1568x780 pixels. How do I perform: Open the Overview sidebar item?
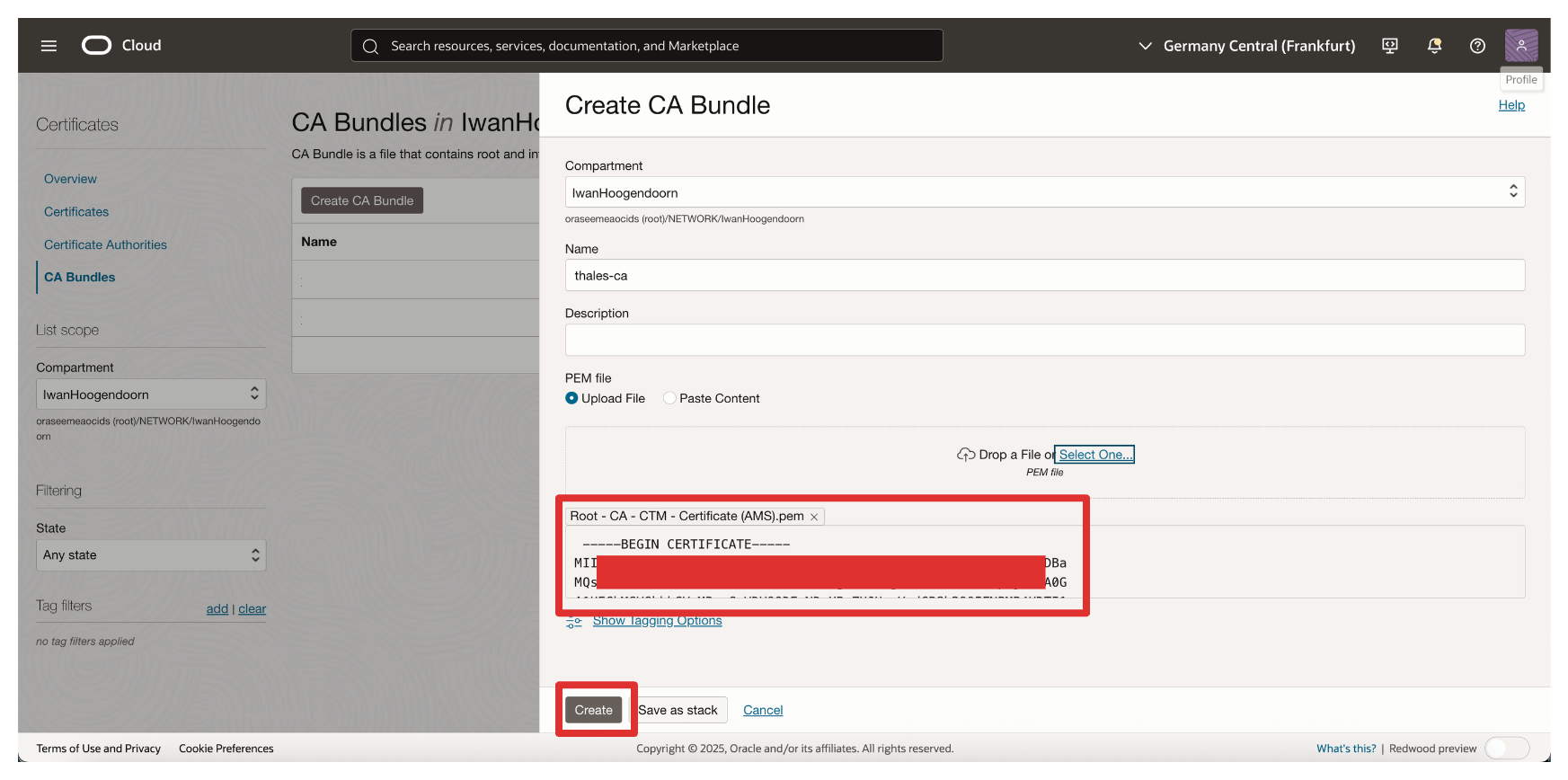[x=70, y=179]
